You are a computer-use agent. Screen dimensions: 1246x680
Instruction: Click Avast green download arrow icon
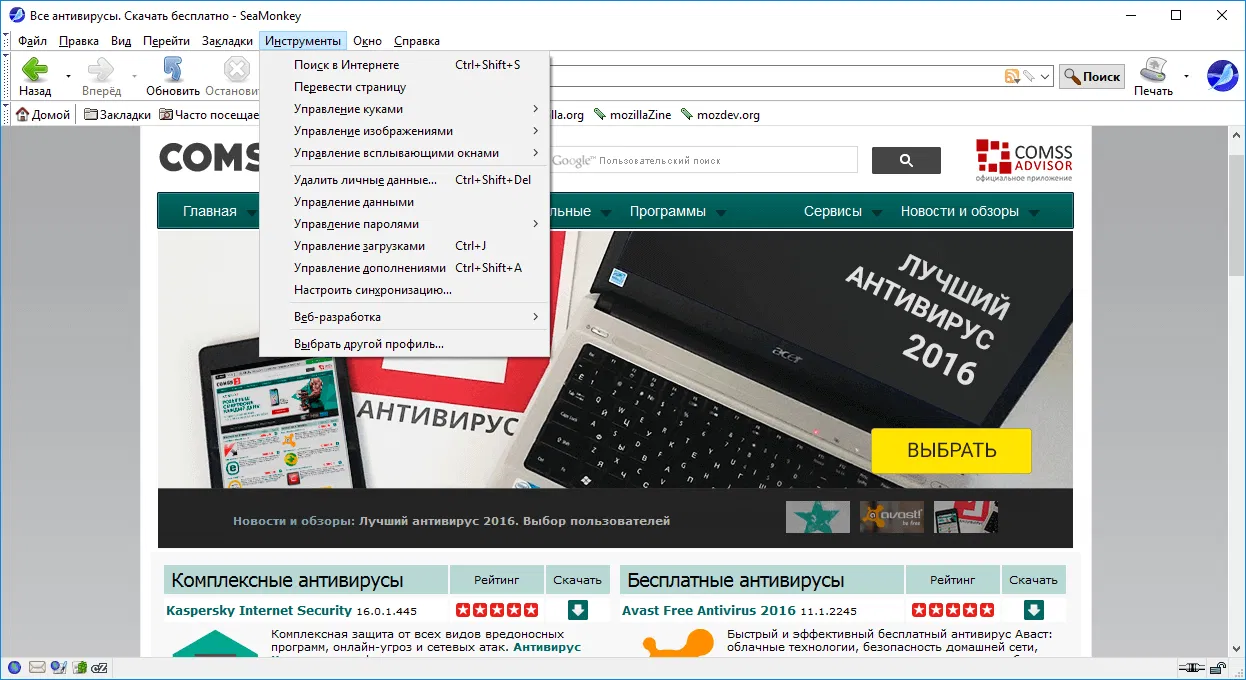point(1033,609)
